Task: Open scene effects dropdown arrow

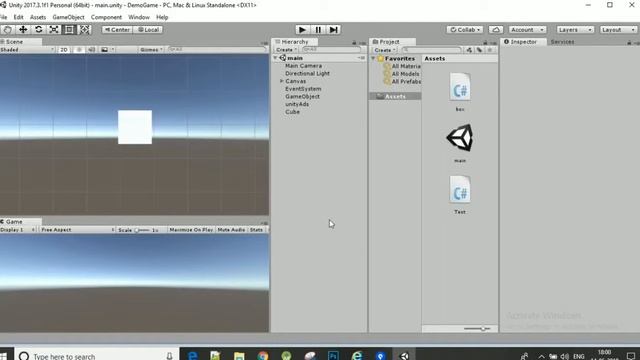Action: [x=113, y=49]
